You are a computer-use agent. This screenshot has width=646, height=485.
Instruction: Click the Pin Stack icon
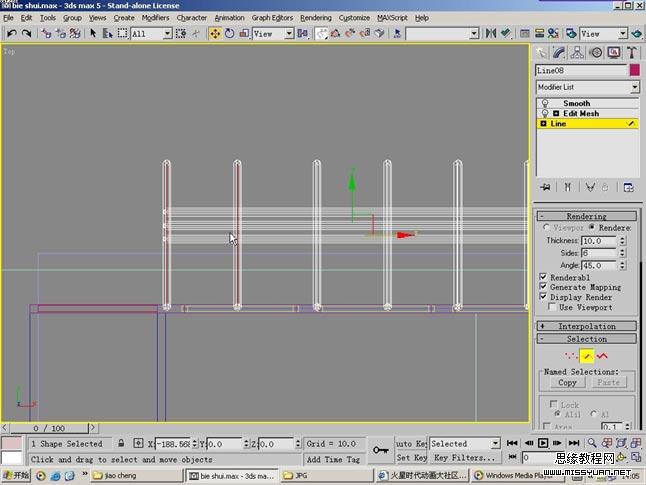[x=545, y=187]
